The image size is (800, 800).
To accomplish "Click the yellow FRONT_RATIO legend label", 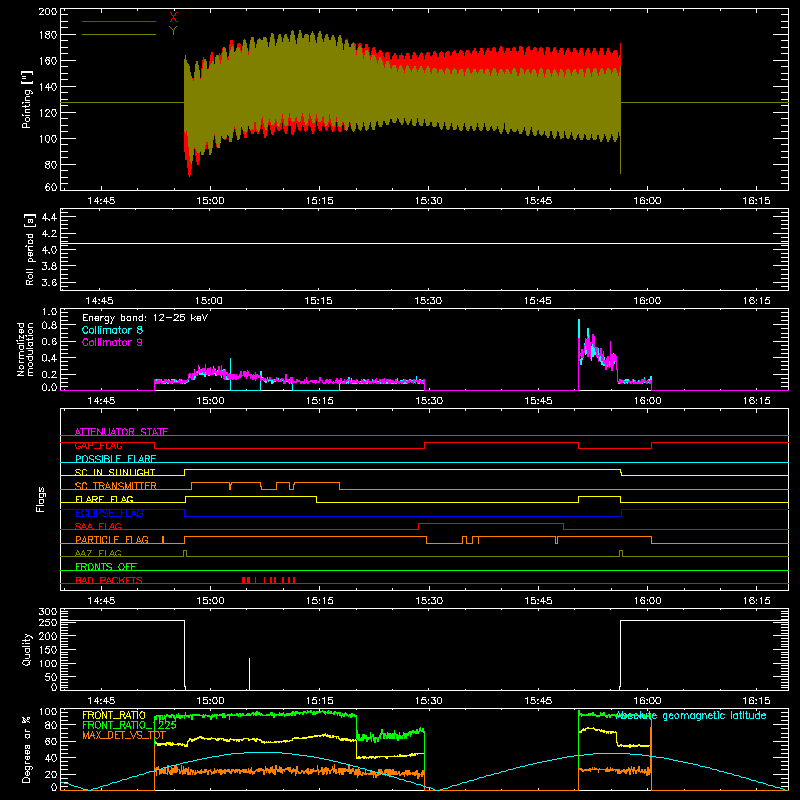I will point(114,715).
